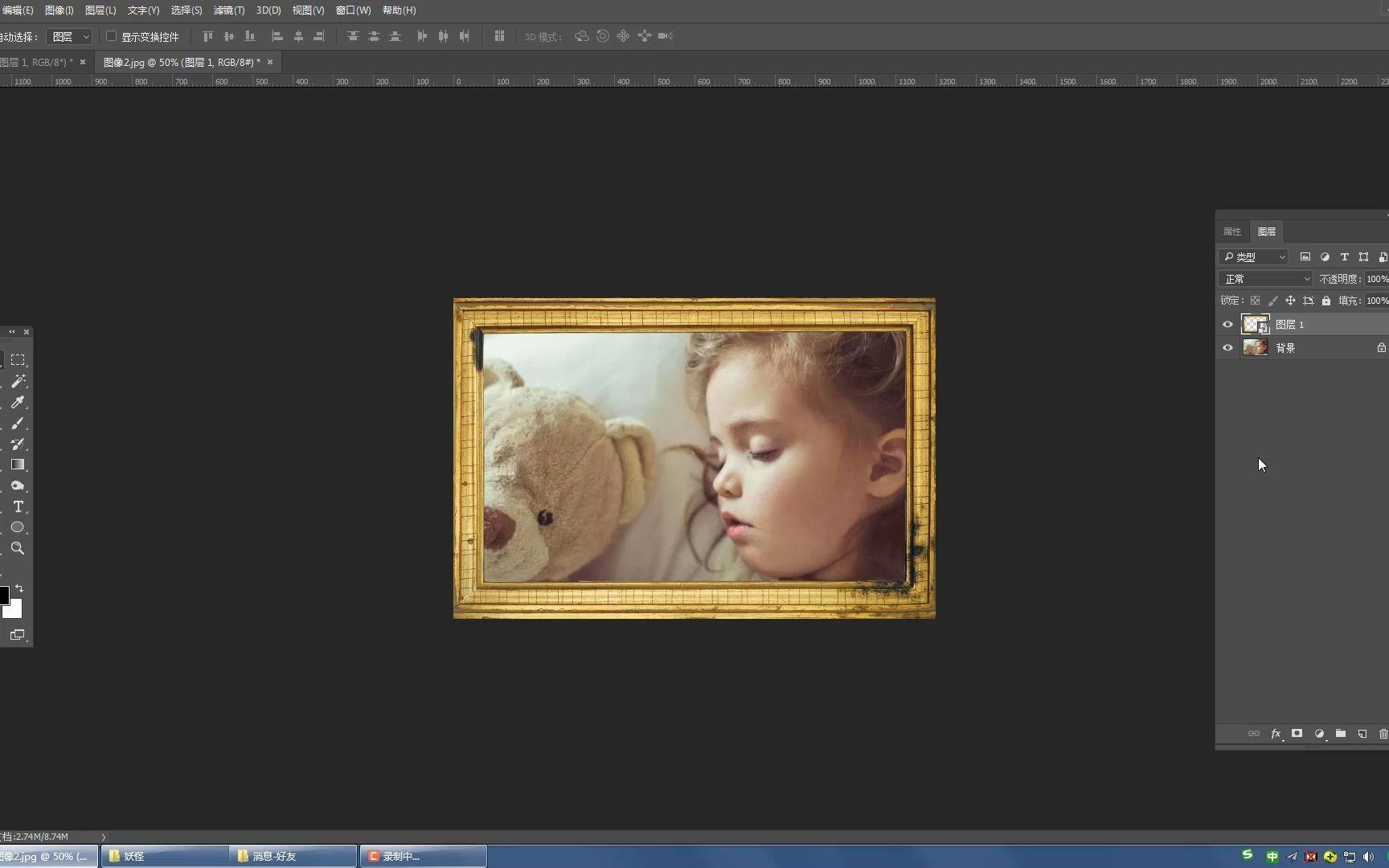The height and width of the screenshot is (868, 1389).
Task: Click the delete layer trash icon
Action: click(x=1383, y=734)
